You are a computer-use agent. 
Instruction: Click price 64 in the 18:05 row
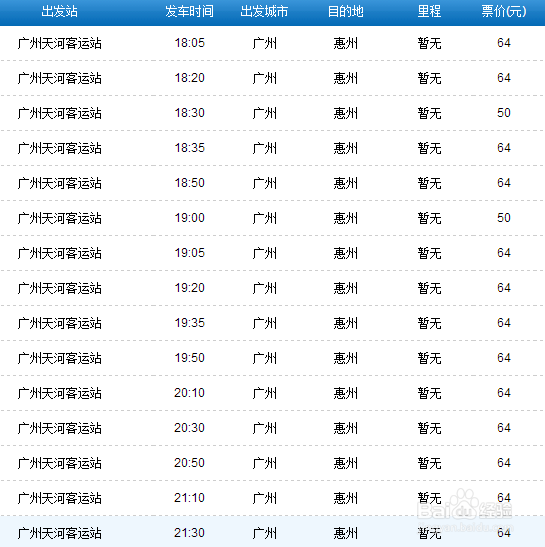[x=504, y=43]
